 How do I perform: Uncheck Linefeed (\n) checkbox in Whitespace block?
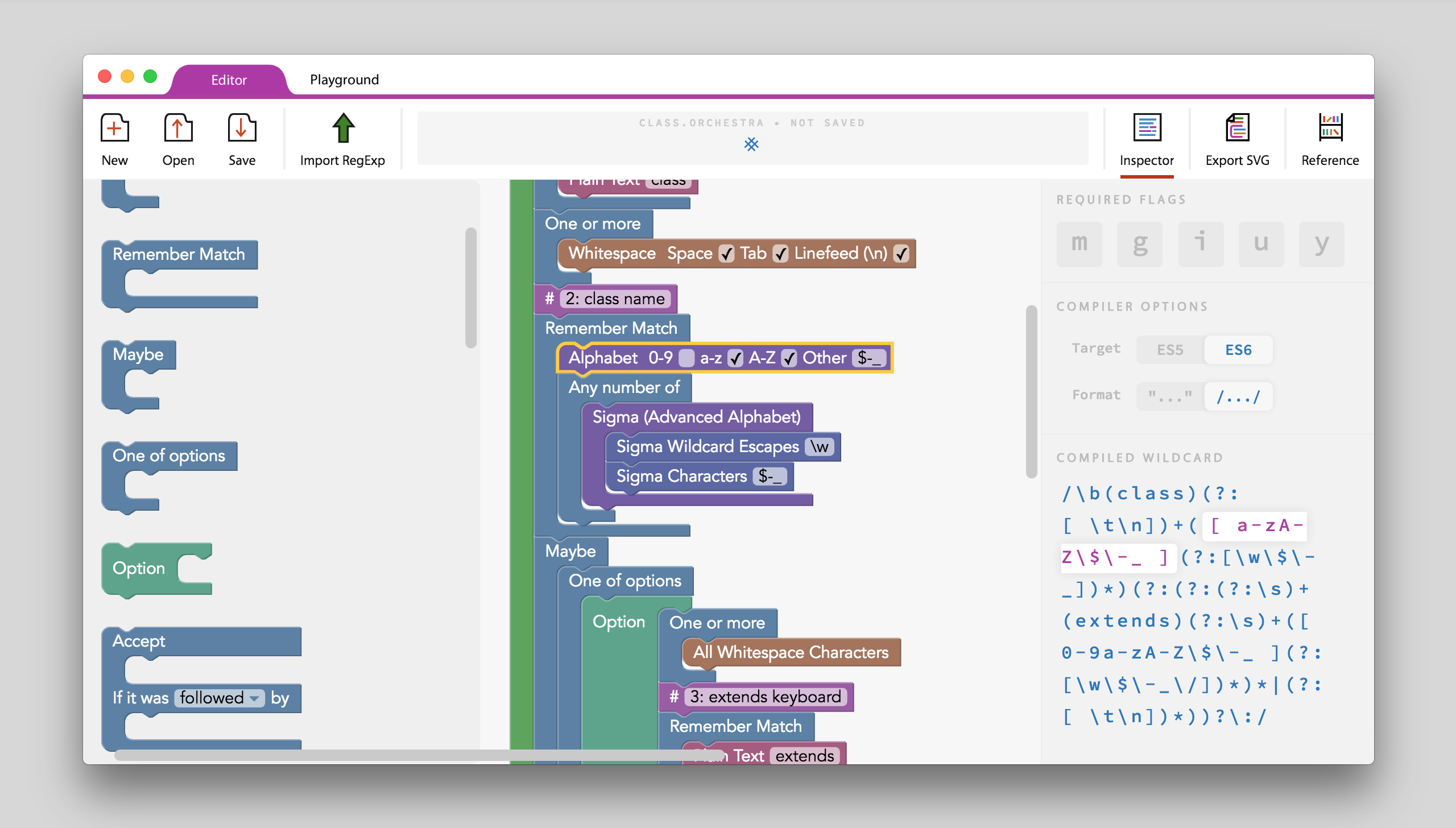click(x=901, y=254)
